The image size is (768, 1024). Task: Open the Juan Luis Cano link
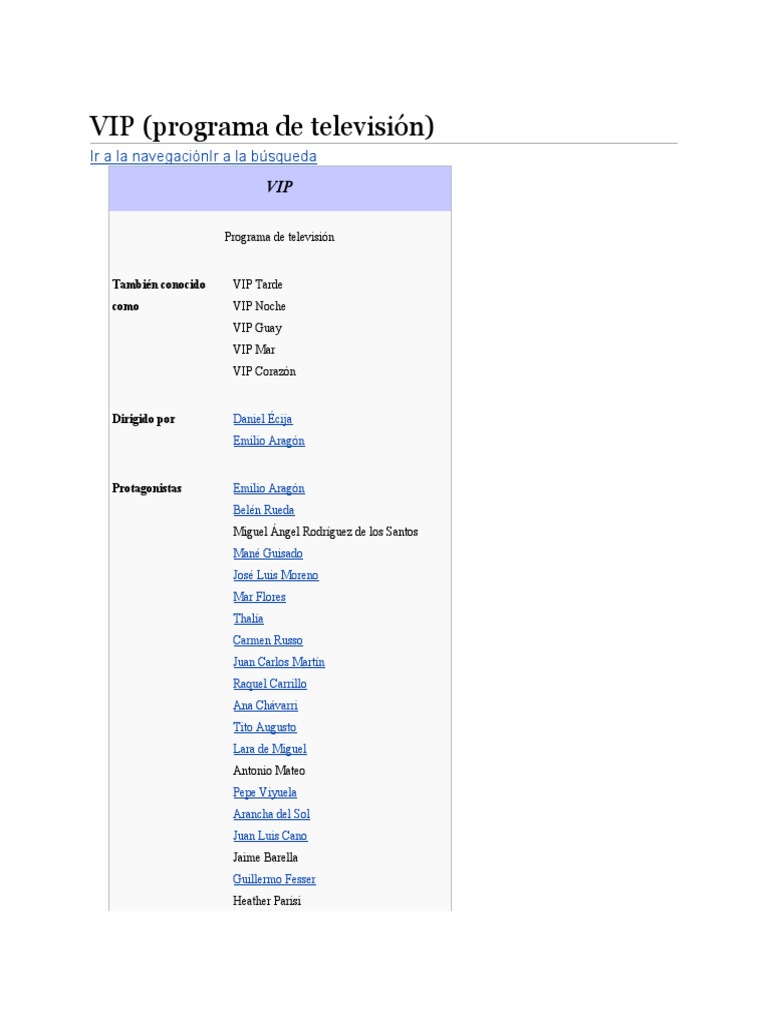pyautogui.click(x=270, y=836)
